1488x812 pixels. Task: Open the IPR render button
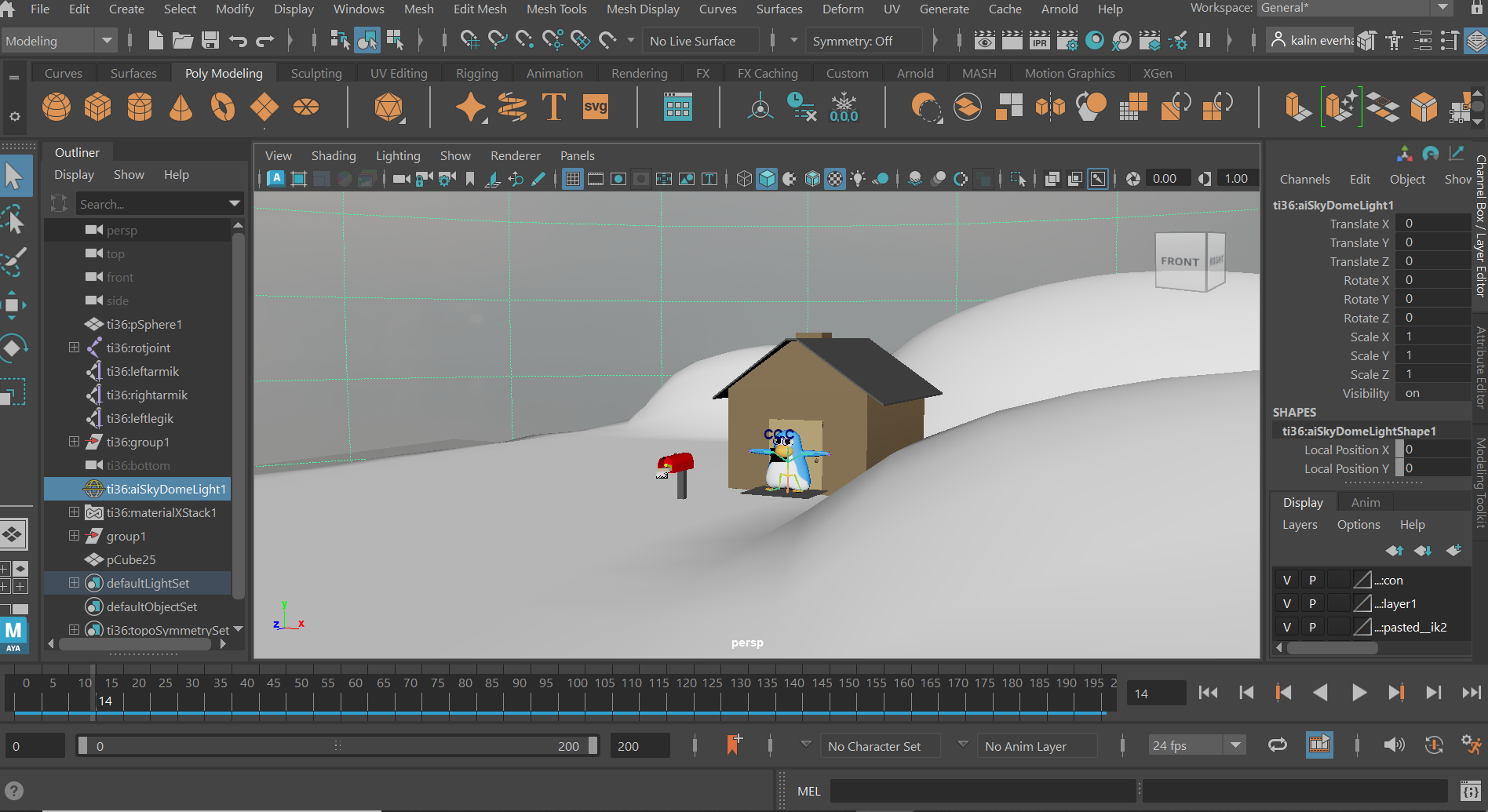point(1039,40)
